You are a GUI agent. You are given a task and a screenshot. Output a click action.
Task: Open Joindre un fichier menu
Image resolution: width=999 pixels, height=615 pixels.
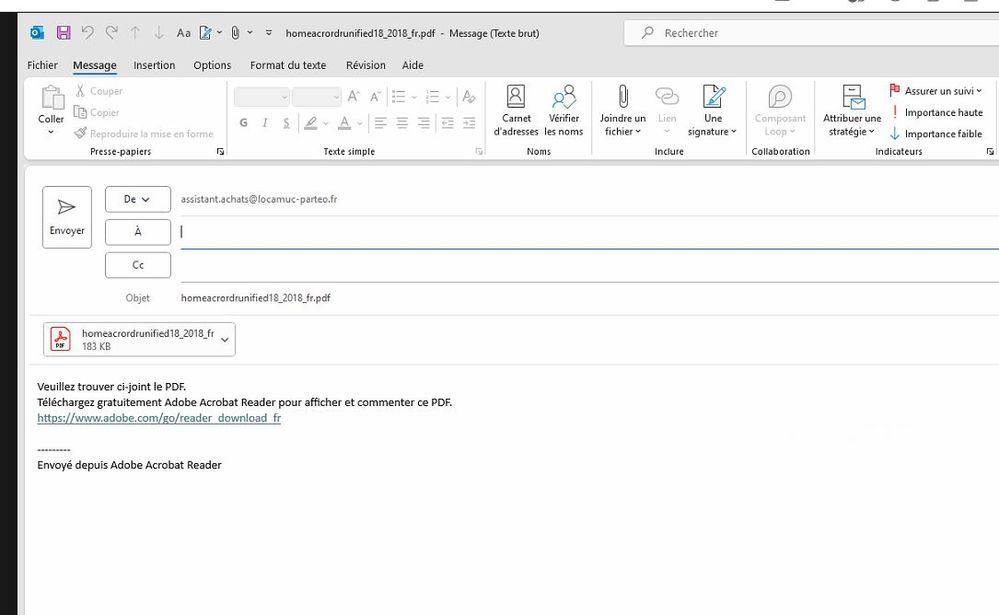pos(623,110)
